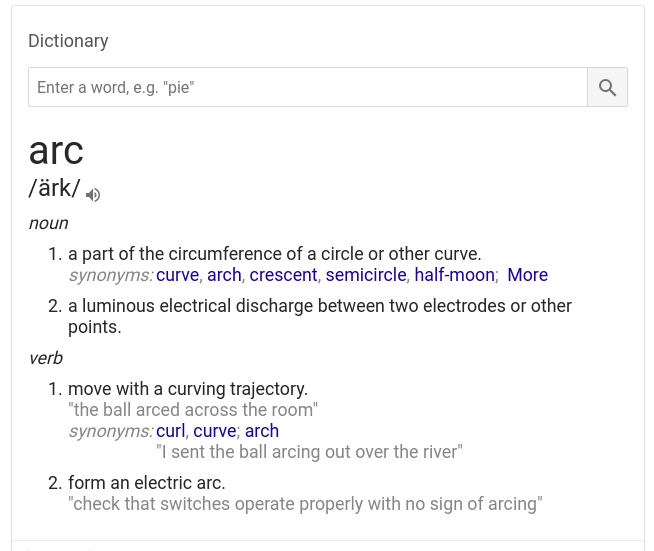Open the noun synonym 'curve'
Viewport: 654px width, 551px height.
178,275
